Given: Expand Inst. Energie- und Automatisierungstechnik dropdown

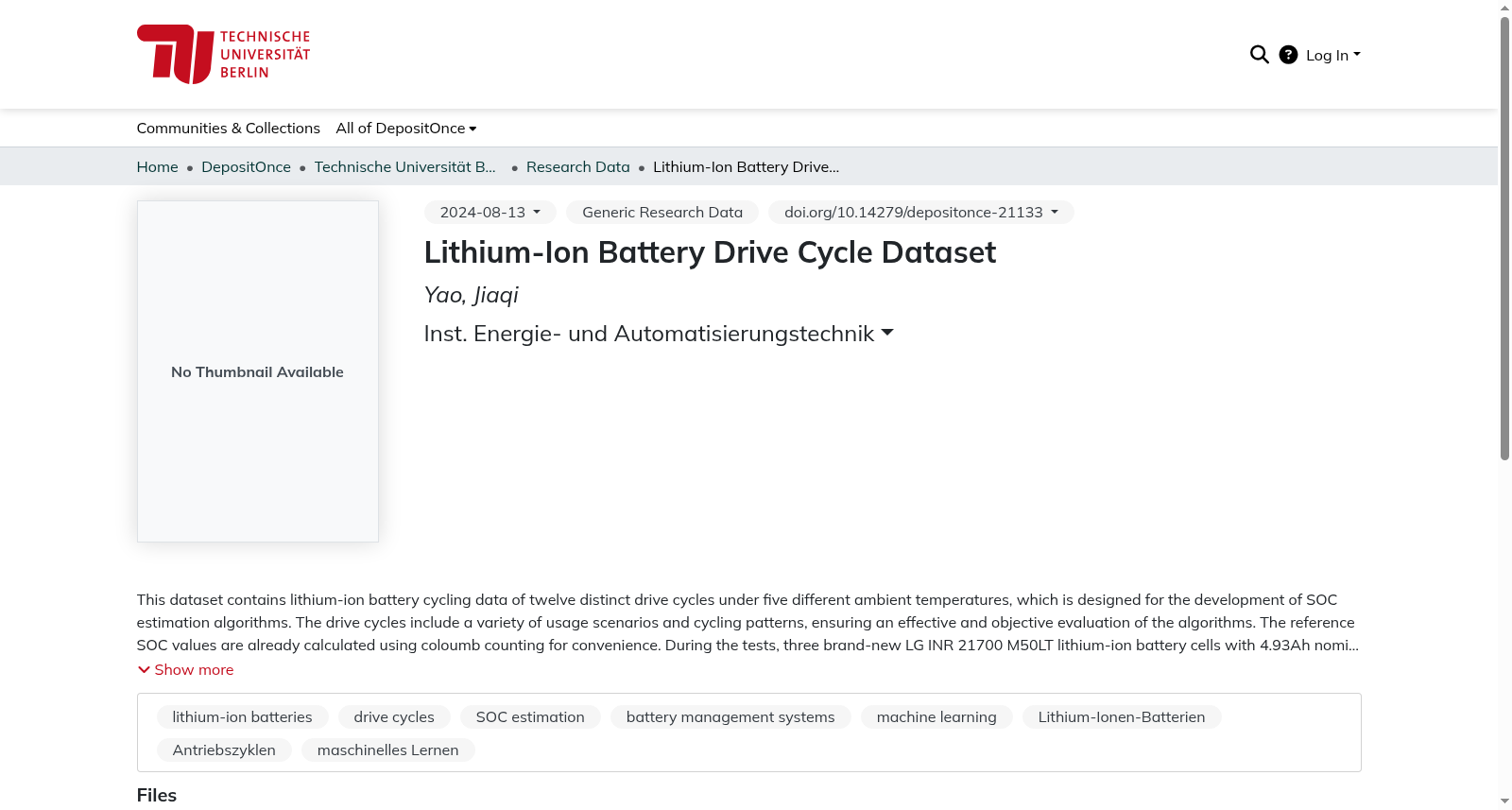Looking at the screenshot, I should [x=659, y=334].
